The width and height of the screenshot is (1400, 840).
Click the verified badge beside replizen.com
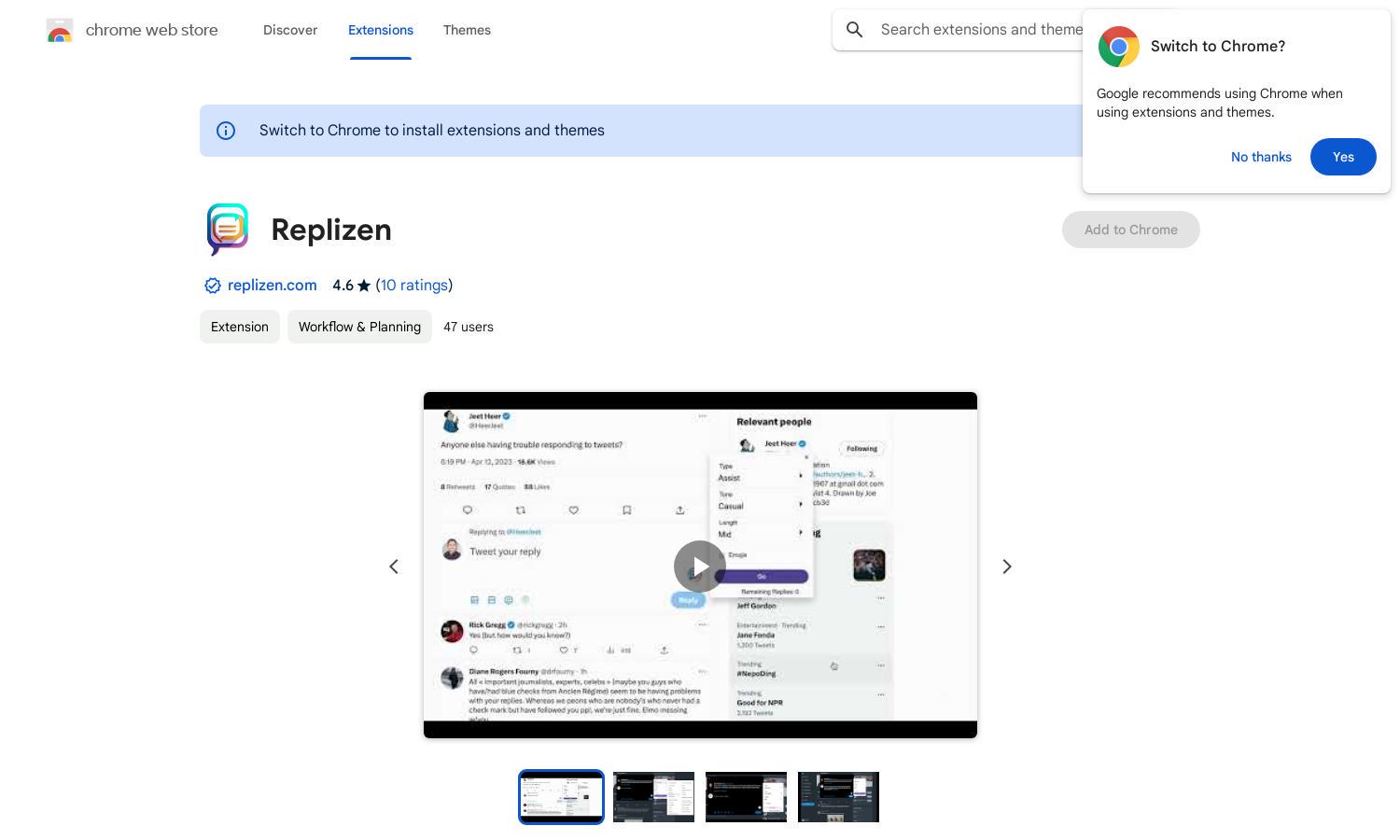[x=213, y=286]
